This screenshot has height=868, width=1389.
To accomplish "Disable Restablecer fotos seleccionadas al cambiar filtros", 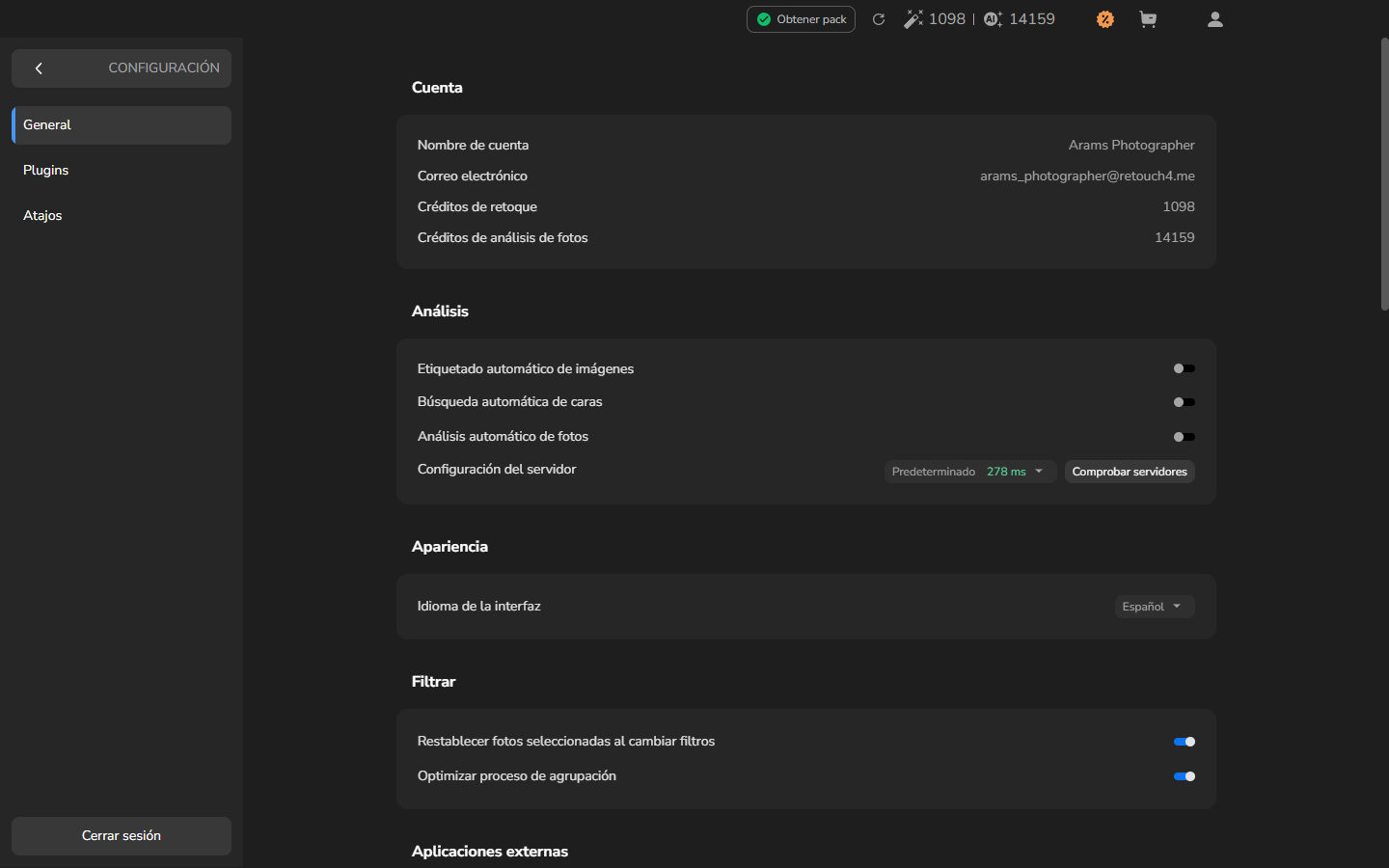I will point(1185,742).
